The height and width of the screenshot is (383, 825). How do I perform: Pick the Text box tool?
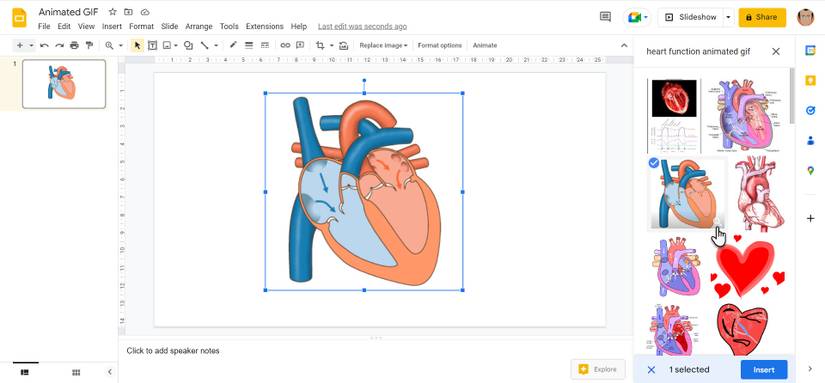point(152,45)
